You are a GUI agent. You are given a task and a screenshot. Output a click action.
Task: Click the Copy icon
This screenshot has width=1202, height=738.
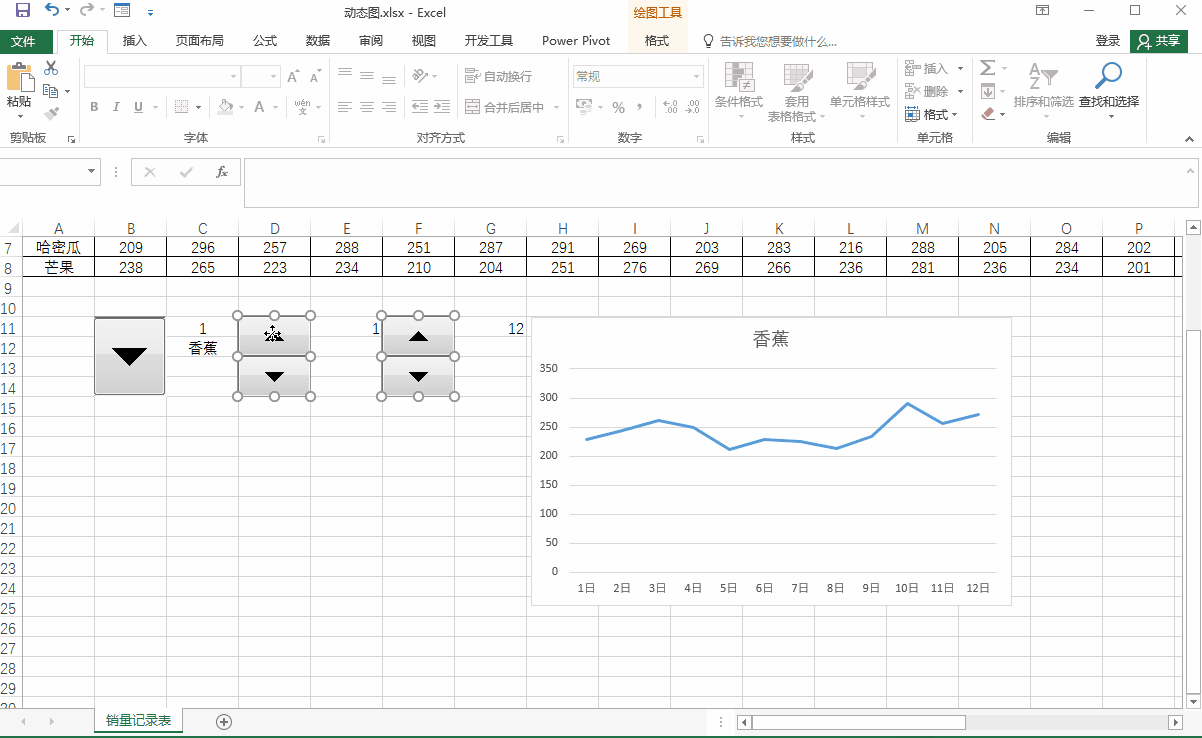coord(50,91)
